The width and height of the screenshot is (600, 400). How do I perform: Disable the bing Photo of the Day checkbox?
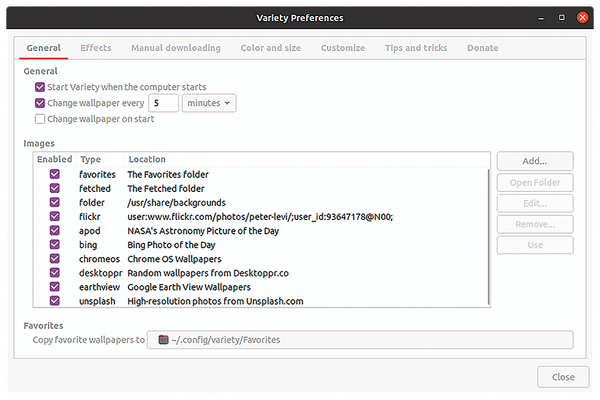(x=55, y=244)
